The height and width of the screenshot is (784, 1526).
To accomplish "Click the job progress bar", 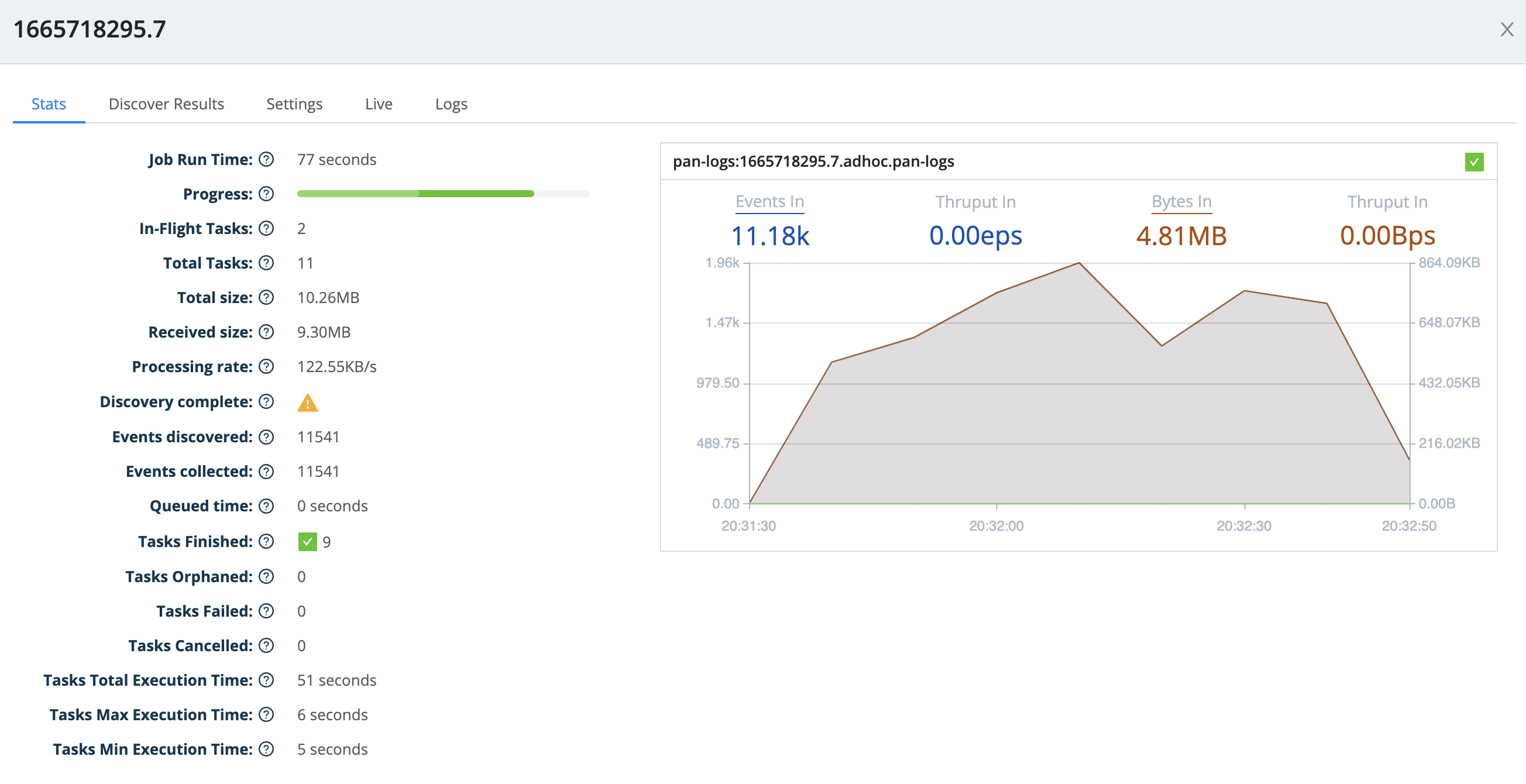I will coord(443,194).
